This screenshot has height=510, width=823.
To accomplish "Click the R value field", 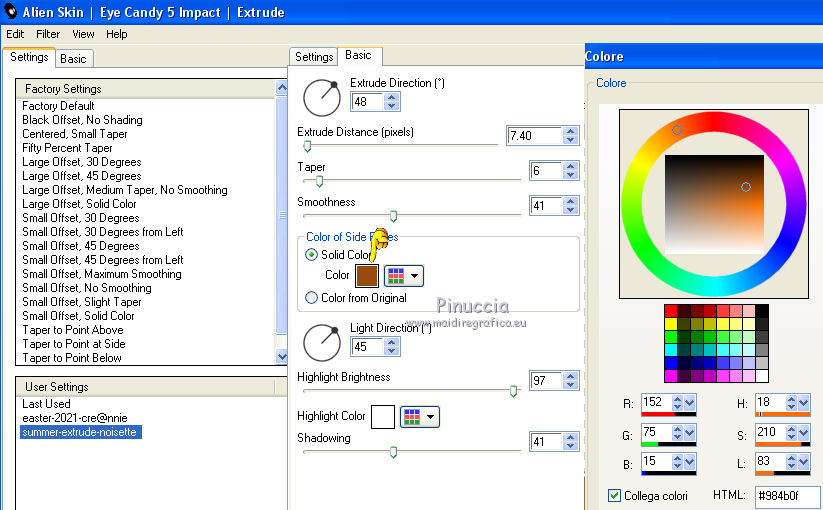I will click(656, 402).
